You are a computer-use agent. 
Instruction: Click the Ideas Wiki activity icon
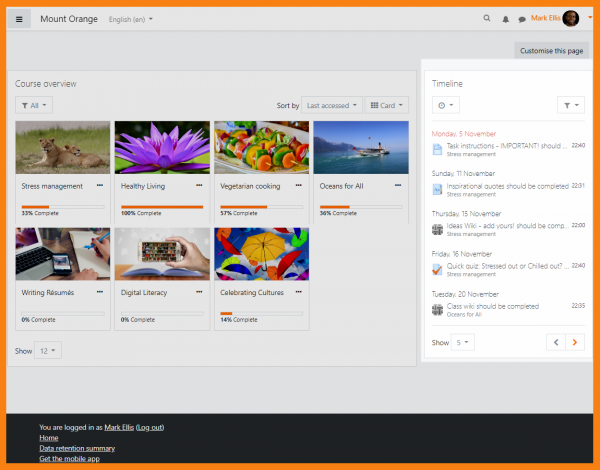(437, 229)
